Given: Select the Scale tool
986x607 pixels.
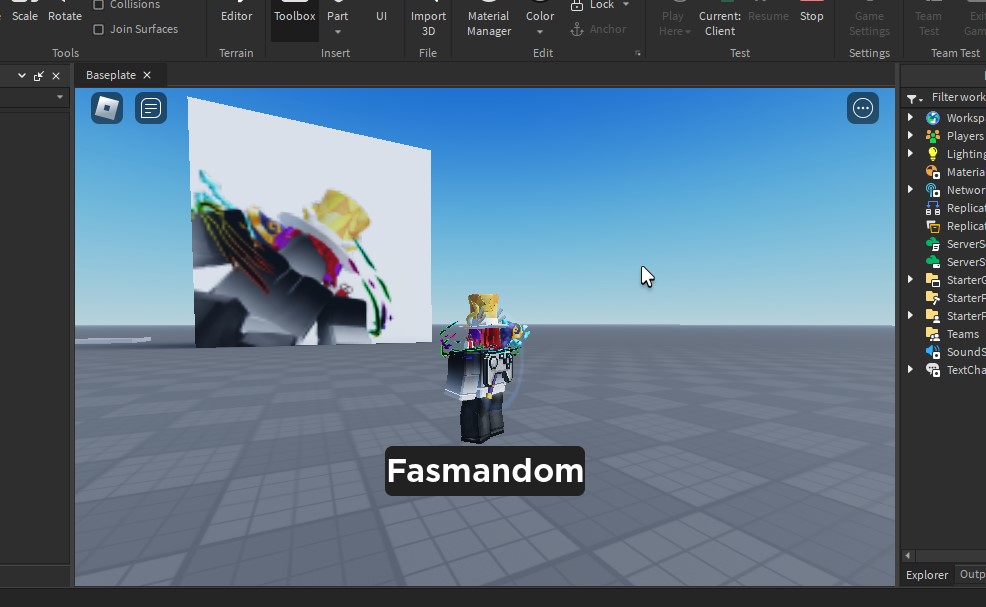Looking at the screenshot, I should (x=24, y=15).
